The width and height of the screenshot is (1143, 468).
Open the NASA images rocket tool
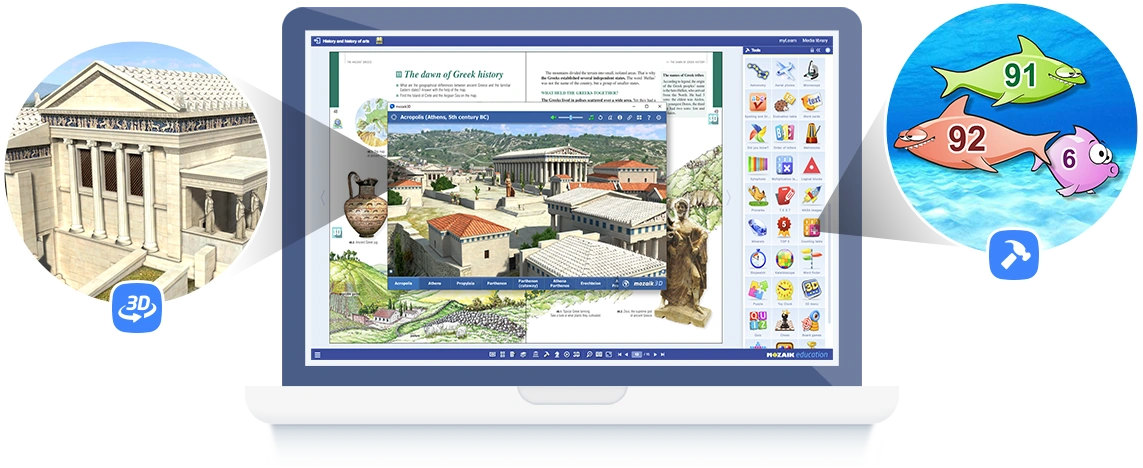(811, 199)
